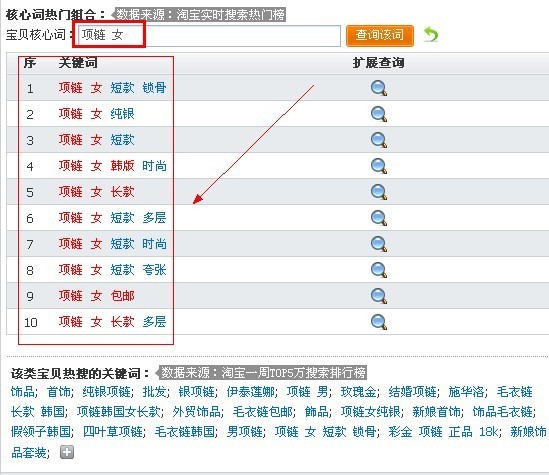549x475 pixels.
Task: Click the 夸张 keyword in row 8
Action: pyautogui.click(x=154, y=270)
